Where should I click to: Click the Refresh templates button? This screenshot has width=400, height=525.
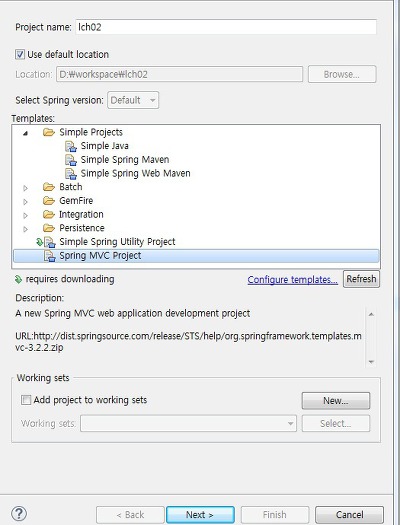click(361, 279)
